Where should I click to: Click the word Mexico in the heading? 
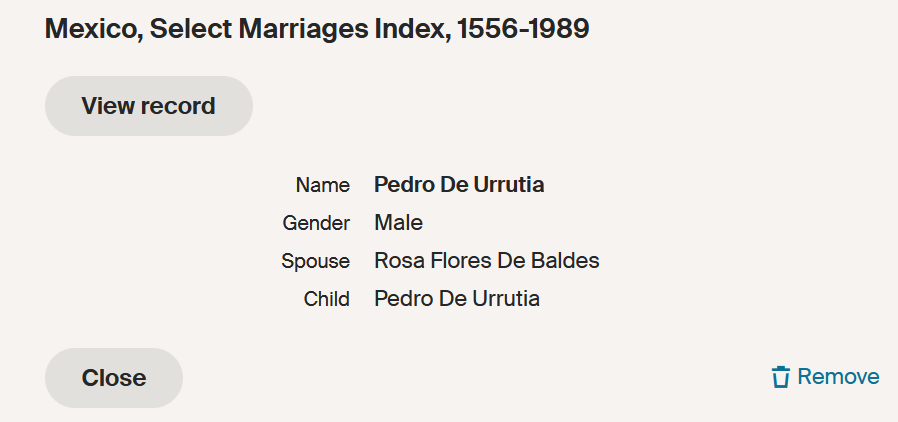click(x=90, y=30)
